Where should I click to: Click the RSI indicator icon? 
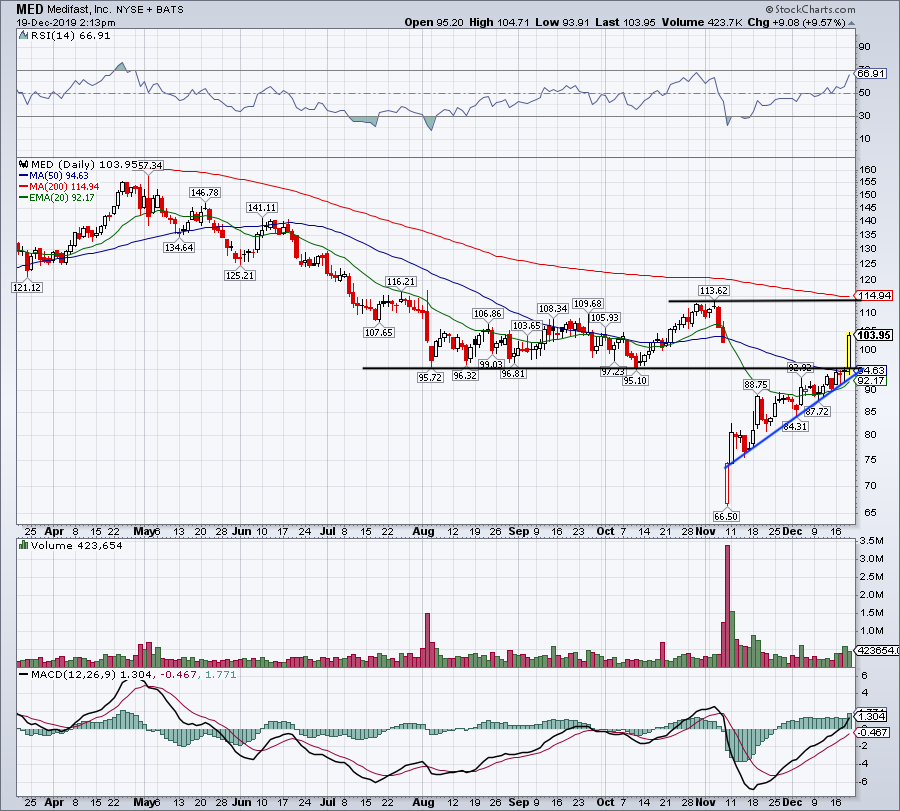click(23, 35)
